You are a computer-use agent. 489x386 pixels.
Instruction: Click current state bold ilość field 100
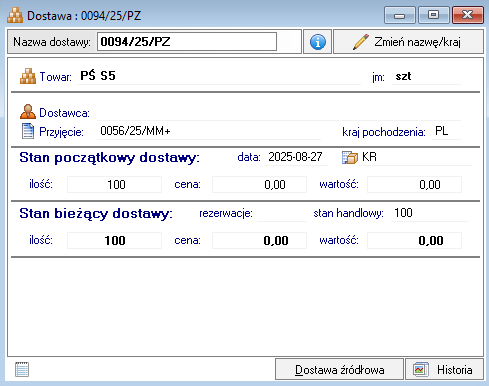114,240
